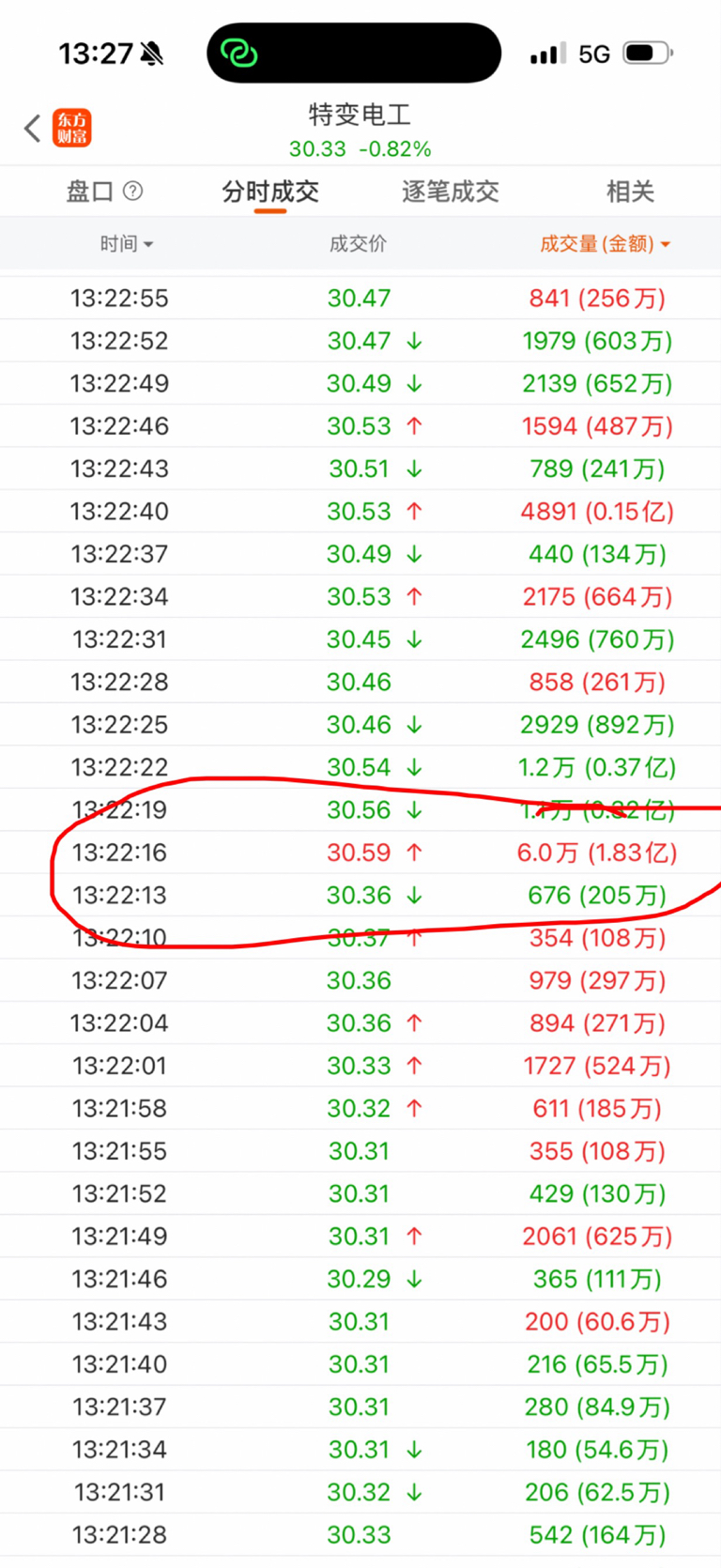721x1568 pixels.
Task: Select the 13:22:16 time cell
Action: 119,853
